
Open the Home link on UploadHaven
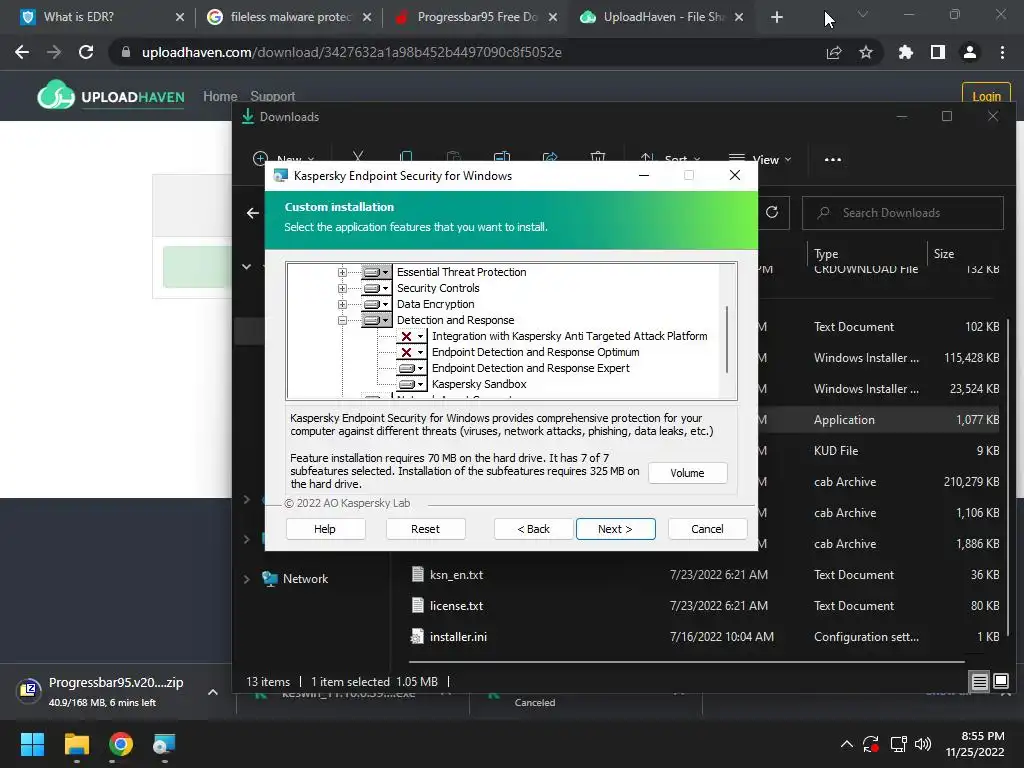220,96
